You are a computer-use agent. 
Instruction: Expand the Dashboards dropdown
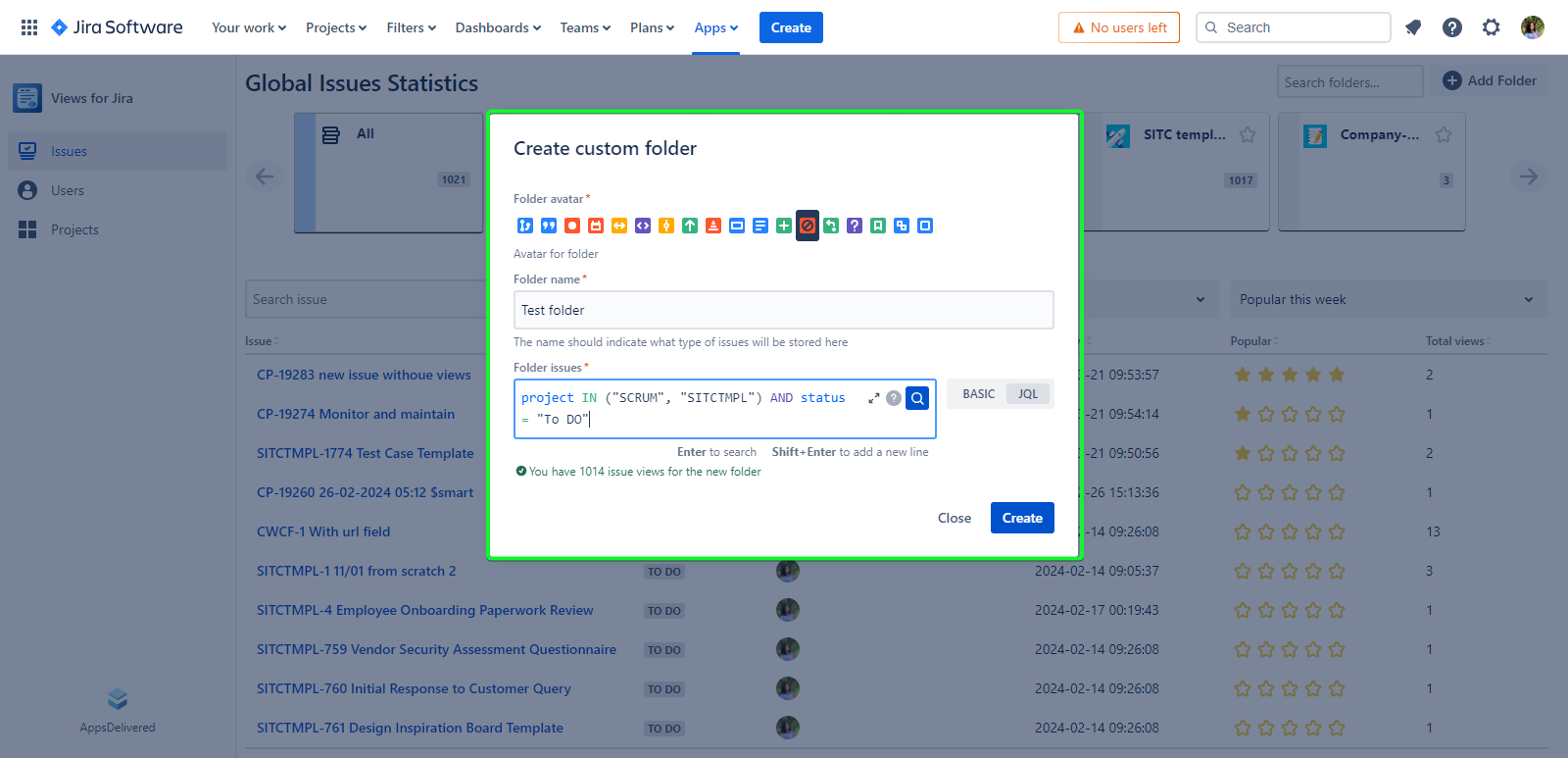tap(498, 27)
